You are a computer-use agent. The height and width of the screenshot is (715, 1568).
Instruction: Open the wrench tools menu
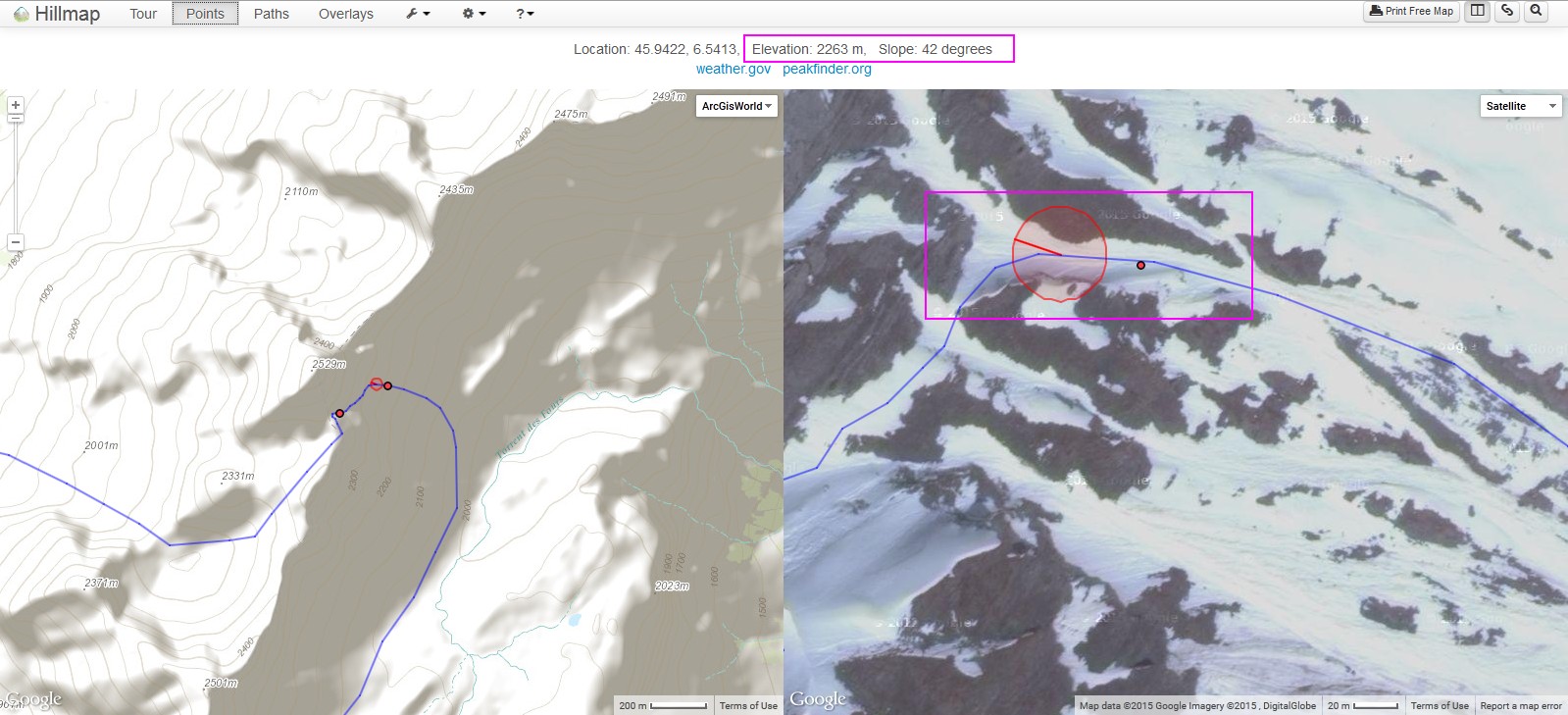418,14
